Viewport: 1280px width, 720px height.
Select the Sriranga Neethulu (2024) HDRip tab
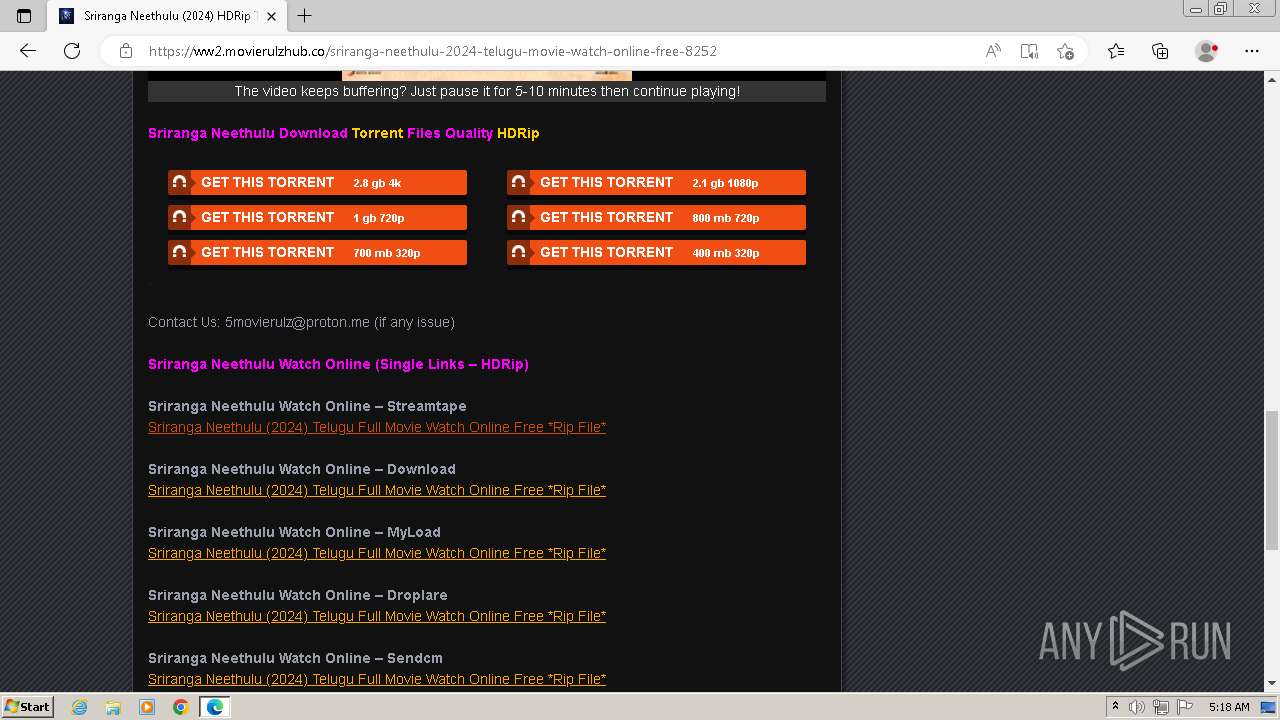(x=167, y=16)
